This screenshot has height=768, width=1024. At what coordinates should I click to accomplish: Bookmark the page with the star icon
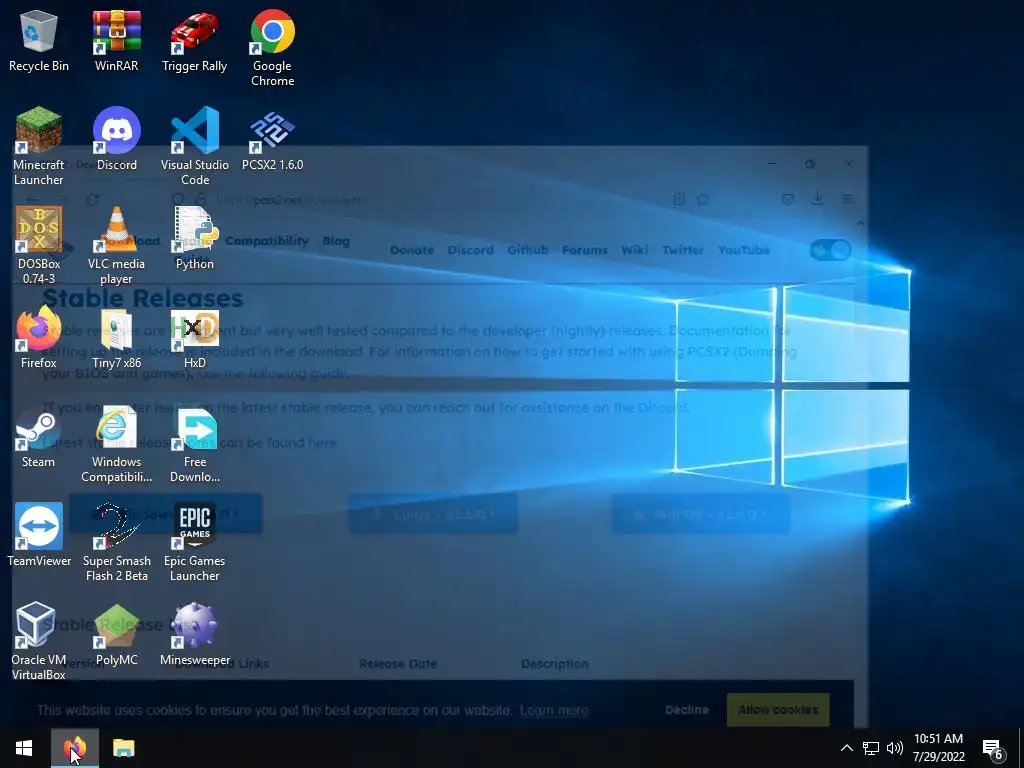pyautogui.click(x=703, y=199)
